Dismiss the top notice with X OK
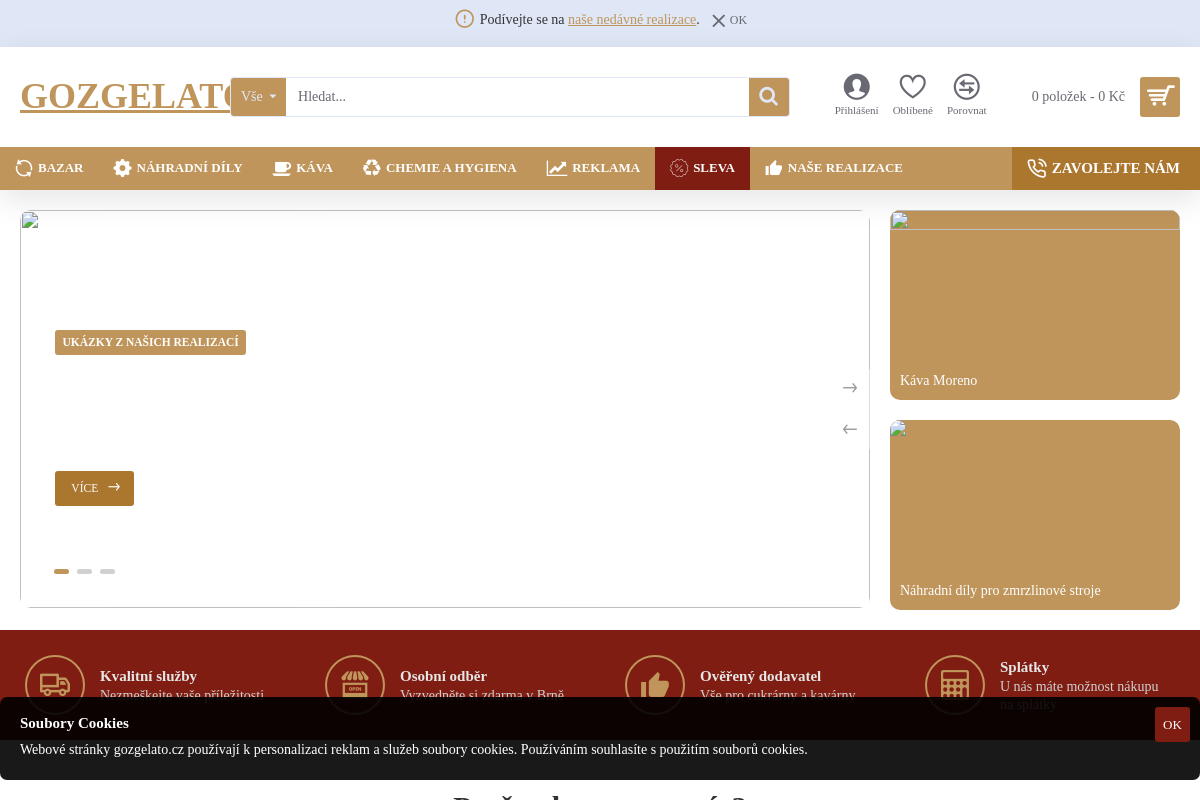The height and width of the screenshot is (800, 1200). click(729, 20)
